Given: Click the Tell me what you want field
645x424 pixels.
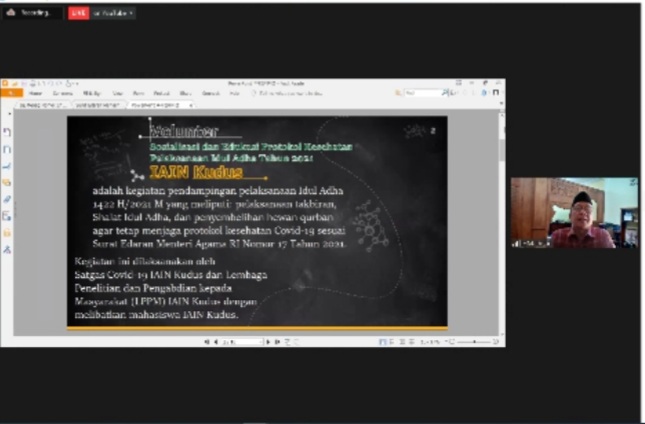Looking at the screenshot, I should pyautogui.click(x=287, y=93).
